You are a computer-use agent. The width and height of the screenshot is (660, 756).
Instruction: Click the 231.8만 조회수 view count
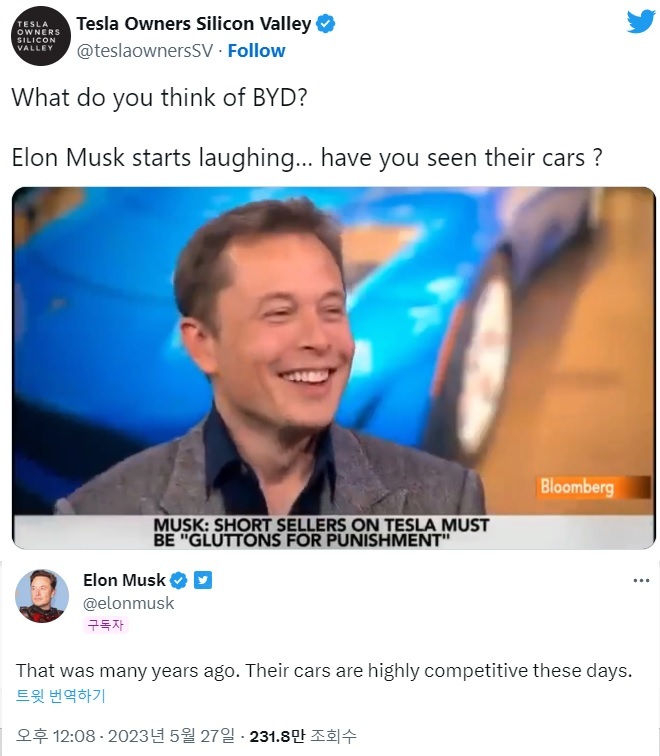point(303,736)
